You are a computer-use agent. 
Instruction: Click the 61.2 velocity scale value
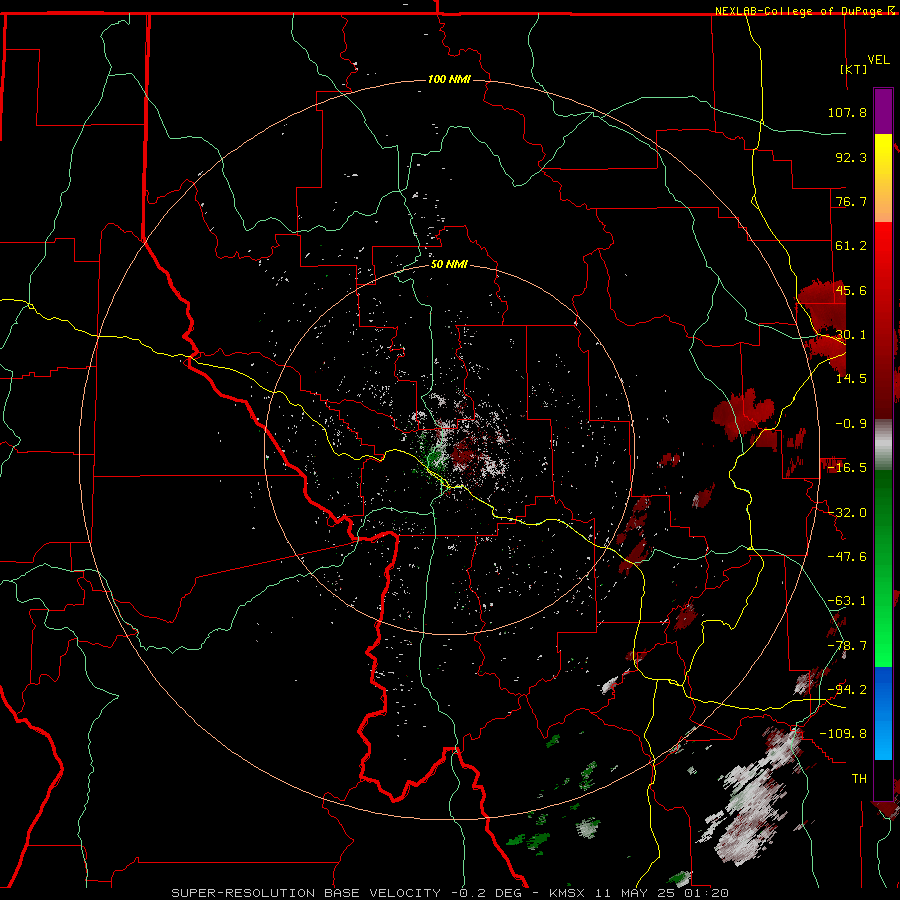[851, 246]
